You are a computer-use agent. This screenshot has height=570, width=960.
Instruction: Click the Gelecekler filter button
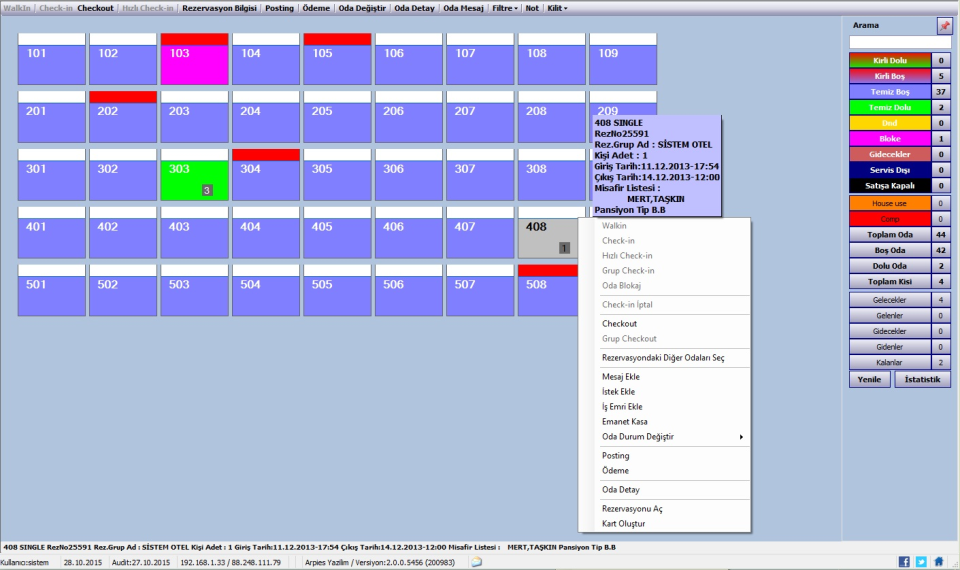coord(890,300)
